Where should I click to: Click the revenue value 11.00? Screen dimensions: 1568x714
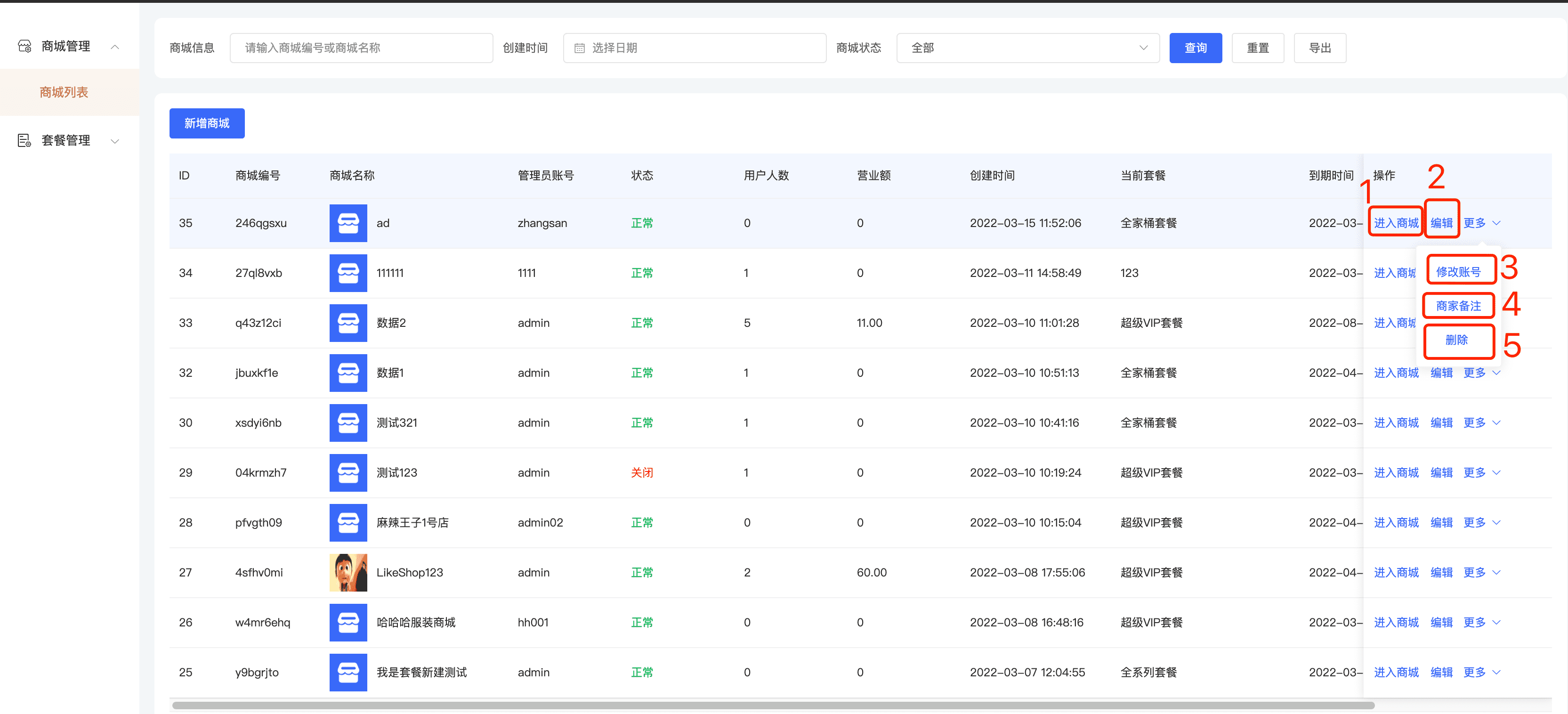click(x=869, y=323)
